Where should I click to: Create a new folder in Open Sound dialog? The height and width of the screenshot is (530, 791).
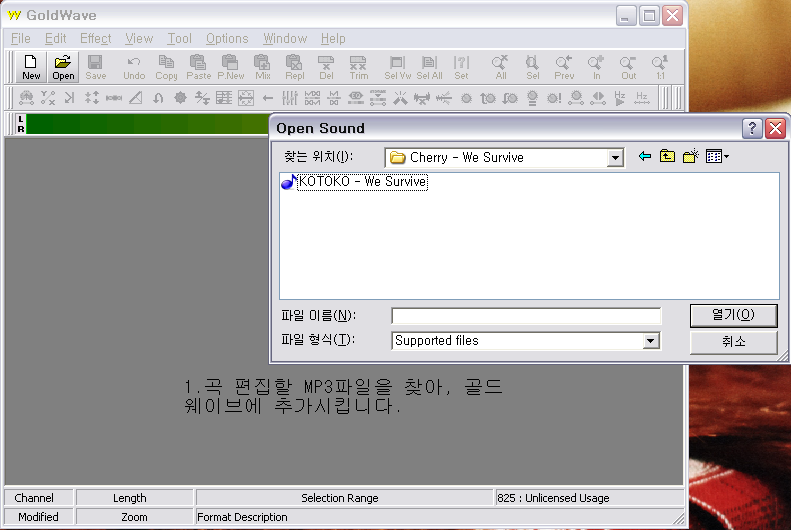pyautogui.click(x=690, y=157)
